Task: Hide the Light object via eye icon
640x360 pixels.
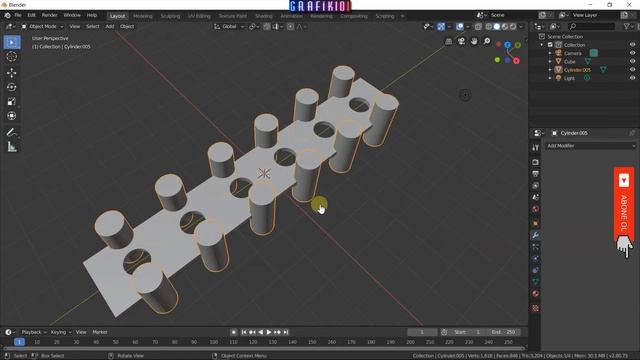Action: click(632, 78)
